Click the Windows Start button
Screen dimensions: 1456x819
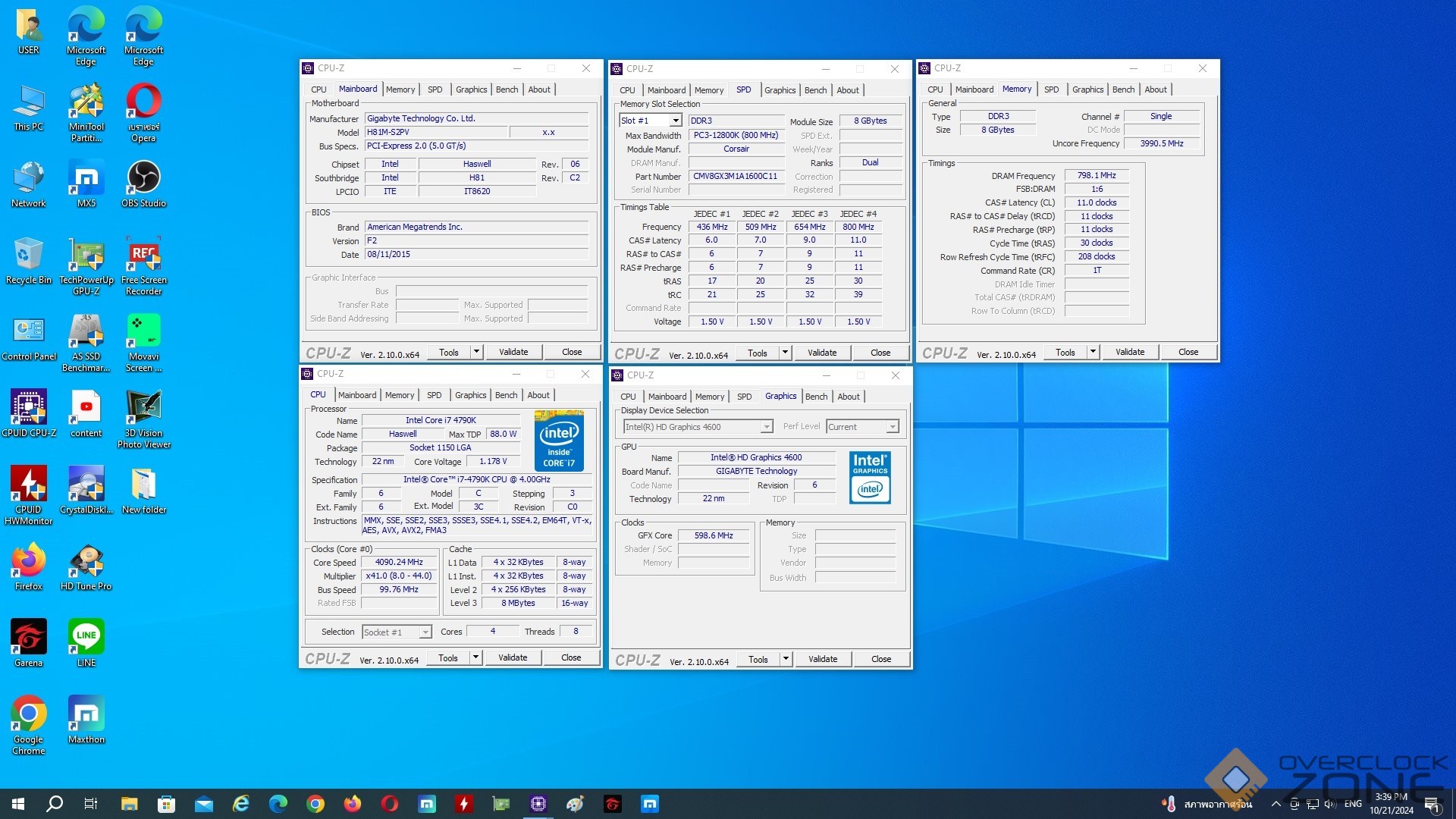18,804
